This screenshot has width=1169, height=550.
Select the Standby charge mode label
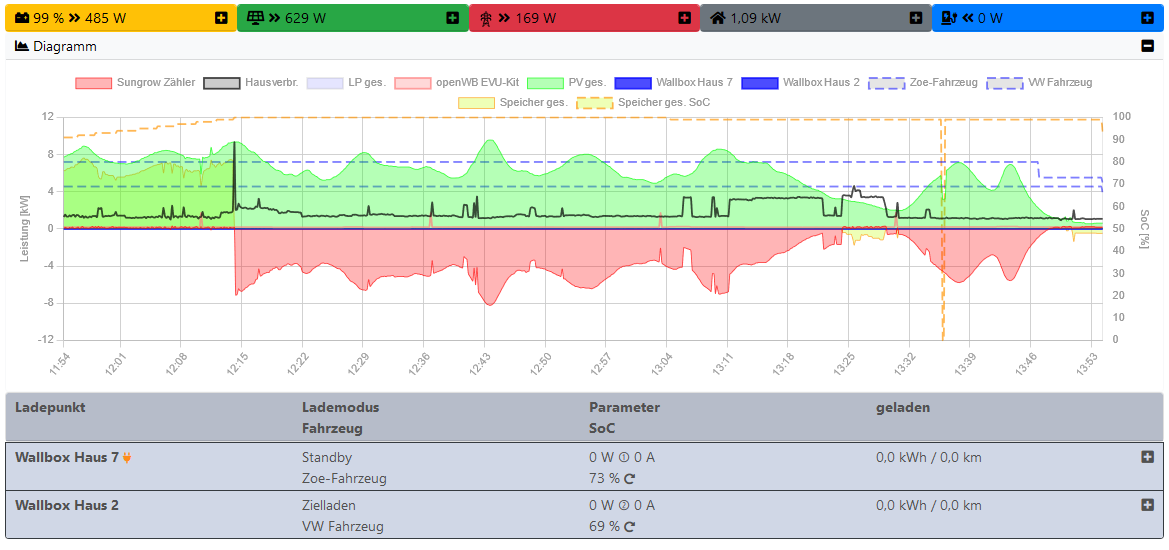(327, 458)
